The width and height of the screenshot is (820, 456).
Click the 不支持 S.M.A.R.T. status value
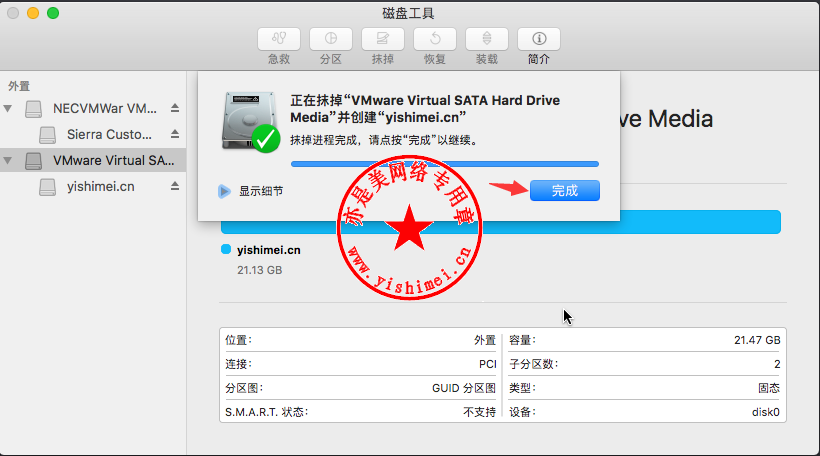(x=480, y=412)
